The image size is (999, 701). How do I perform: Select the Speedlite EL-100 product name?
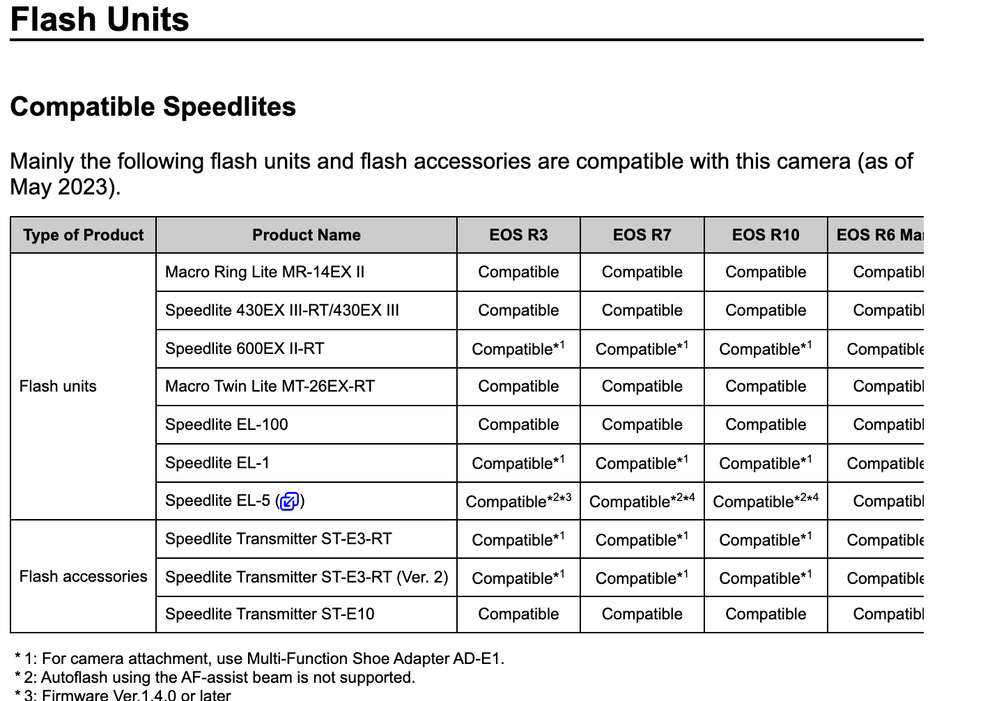pyautogui.click(x=226, y=424)
